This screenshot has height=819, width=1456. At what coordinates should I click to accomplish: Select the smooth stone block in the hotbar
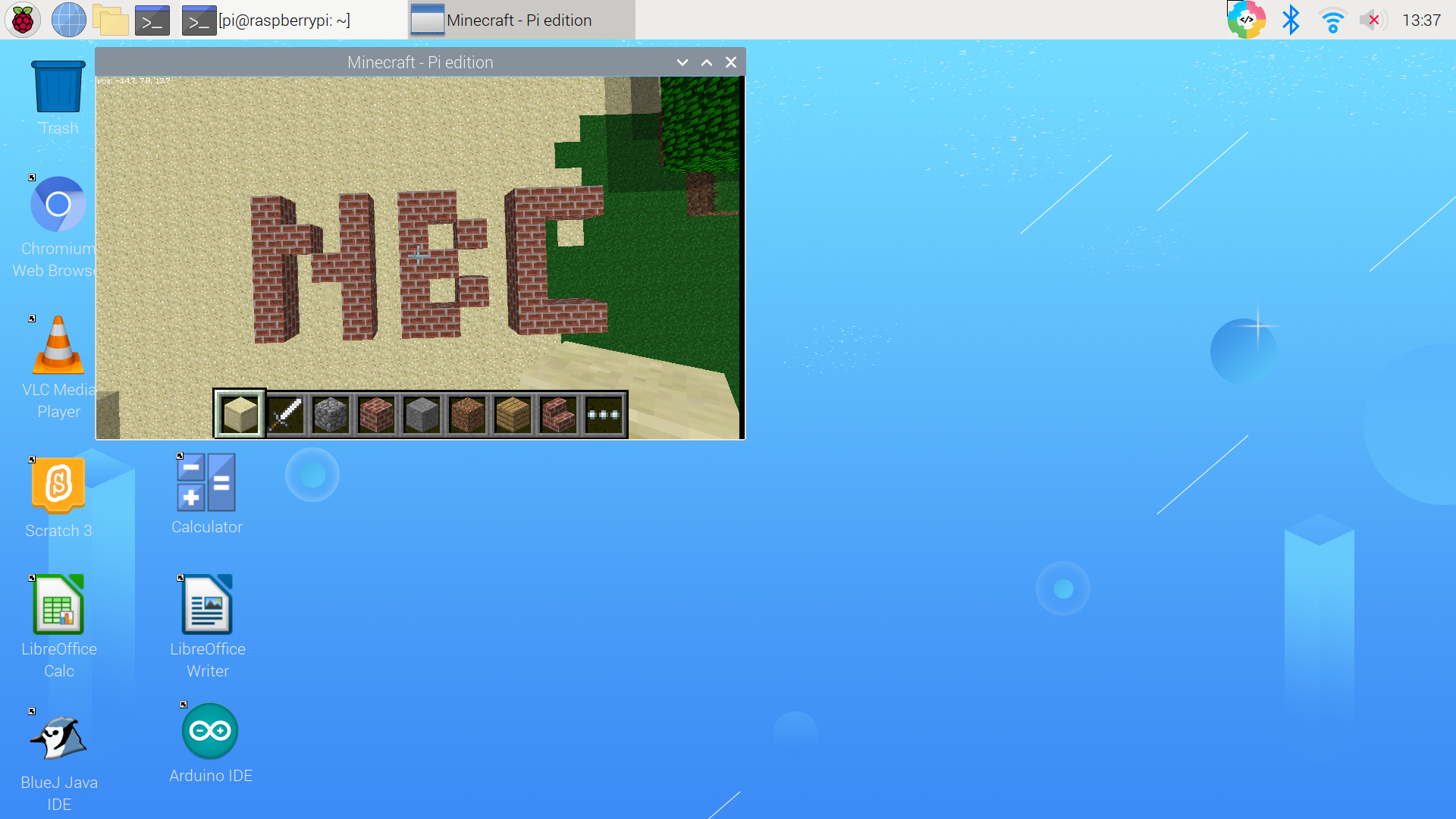point(422,414)
